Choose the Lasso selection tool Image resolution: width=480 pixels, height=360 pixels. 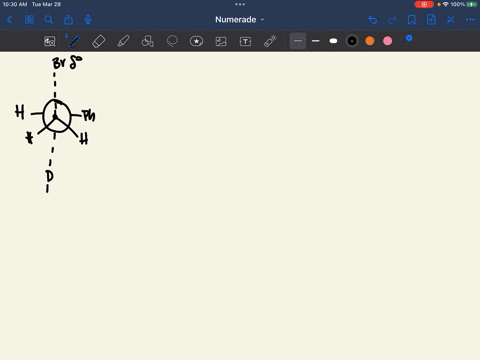click(172, 41)
